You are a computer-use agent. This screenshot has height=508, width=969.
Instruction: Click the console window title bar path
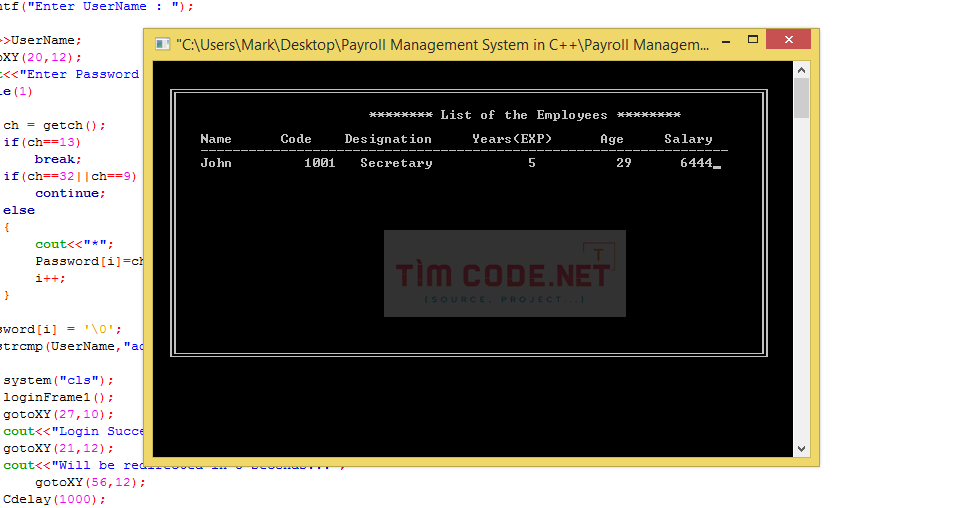(x=442, y=44)
